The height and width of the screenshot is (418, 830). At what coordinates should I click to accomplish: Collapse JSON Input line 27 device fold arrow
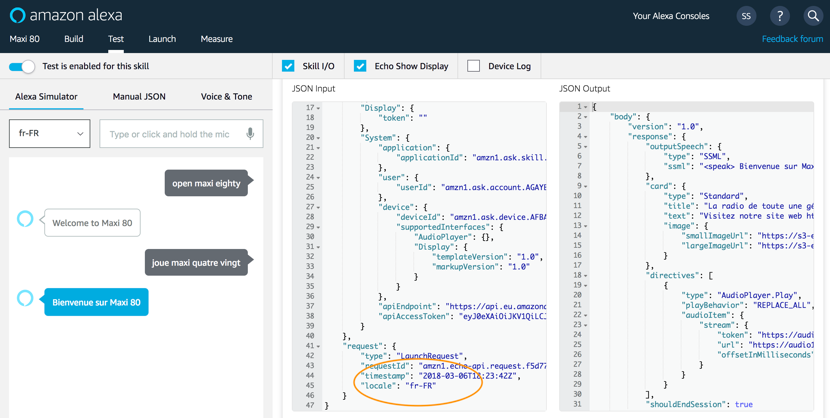click(318, 207)
